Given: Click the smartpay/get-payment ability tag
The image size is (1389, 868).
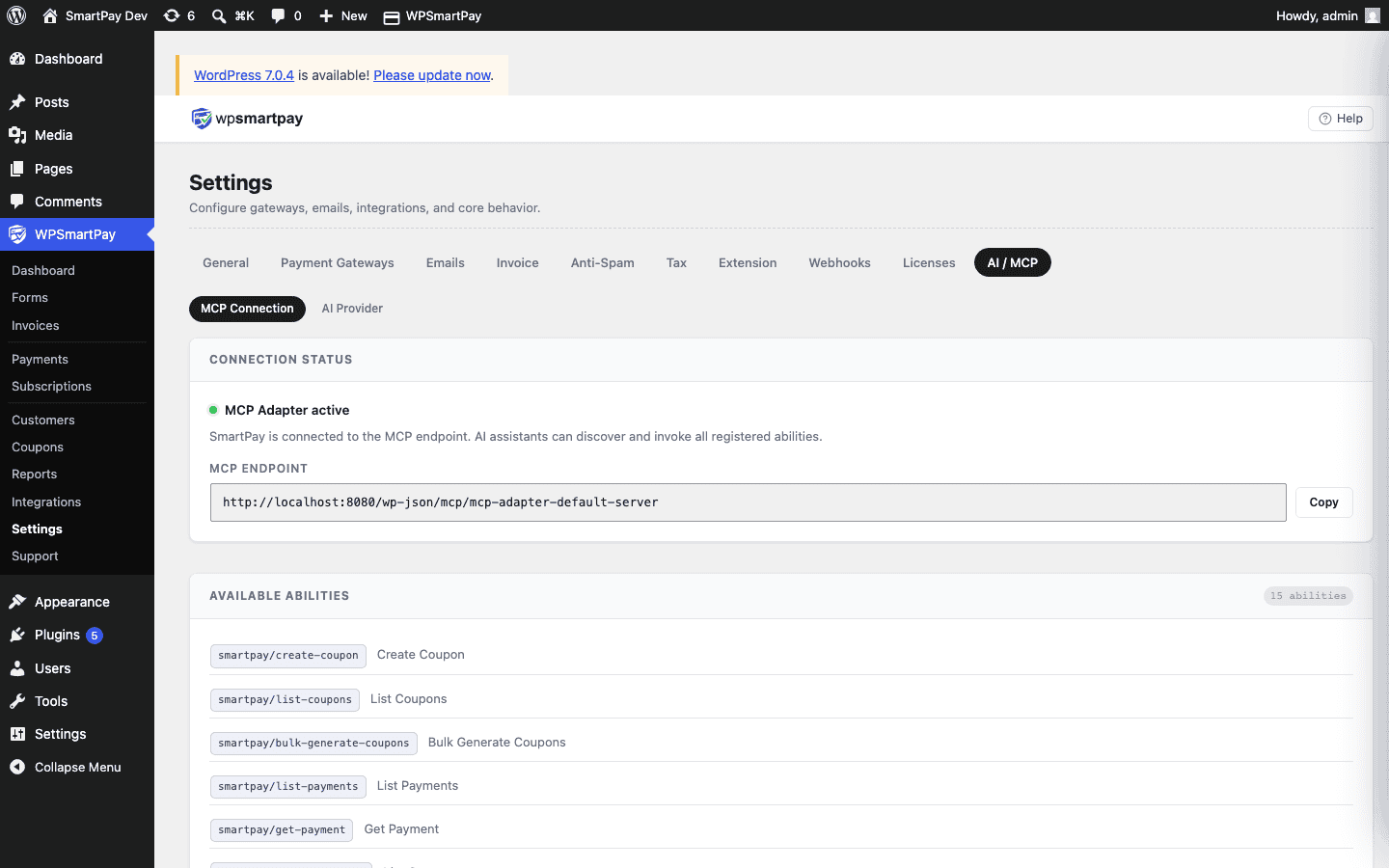Looking at the screenshot, I should point(282,830).
